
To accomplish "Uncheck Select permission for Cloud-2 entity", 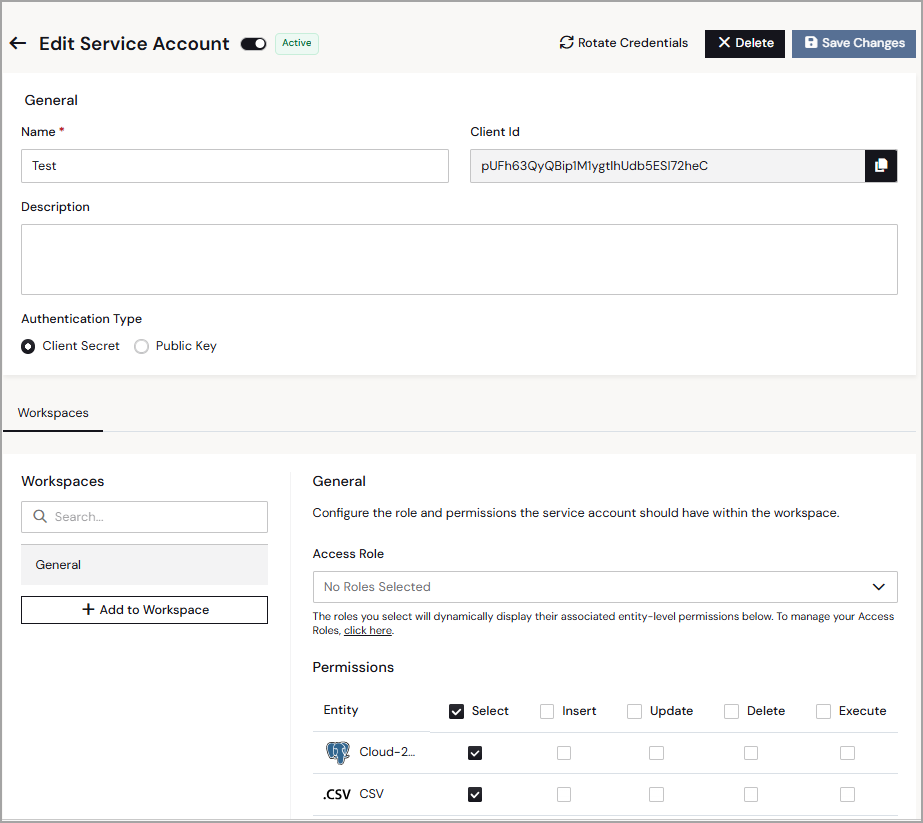I will click(x=475, y=753).
